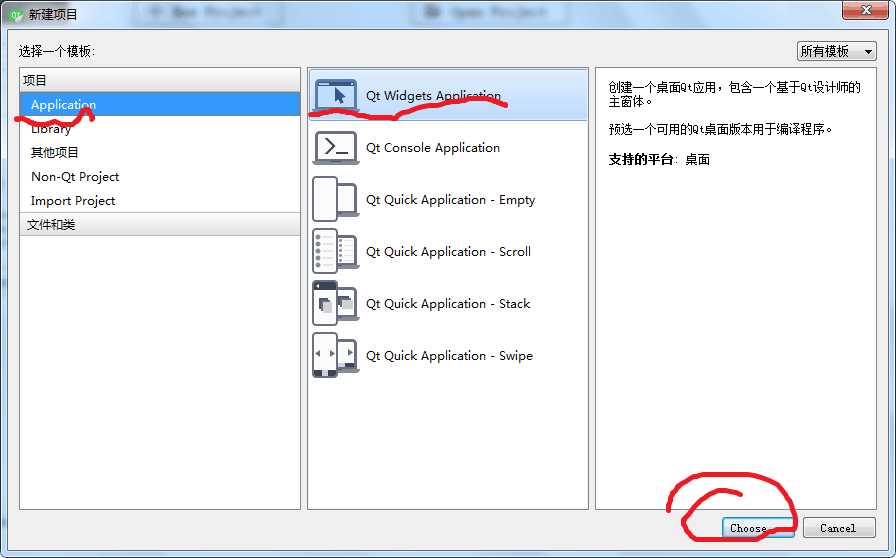Click the Qt logo in the title bar
Screen dimensions: 896x558
[16, 14]
